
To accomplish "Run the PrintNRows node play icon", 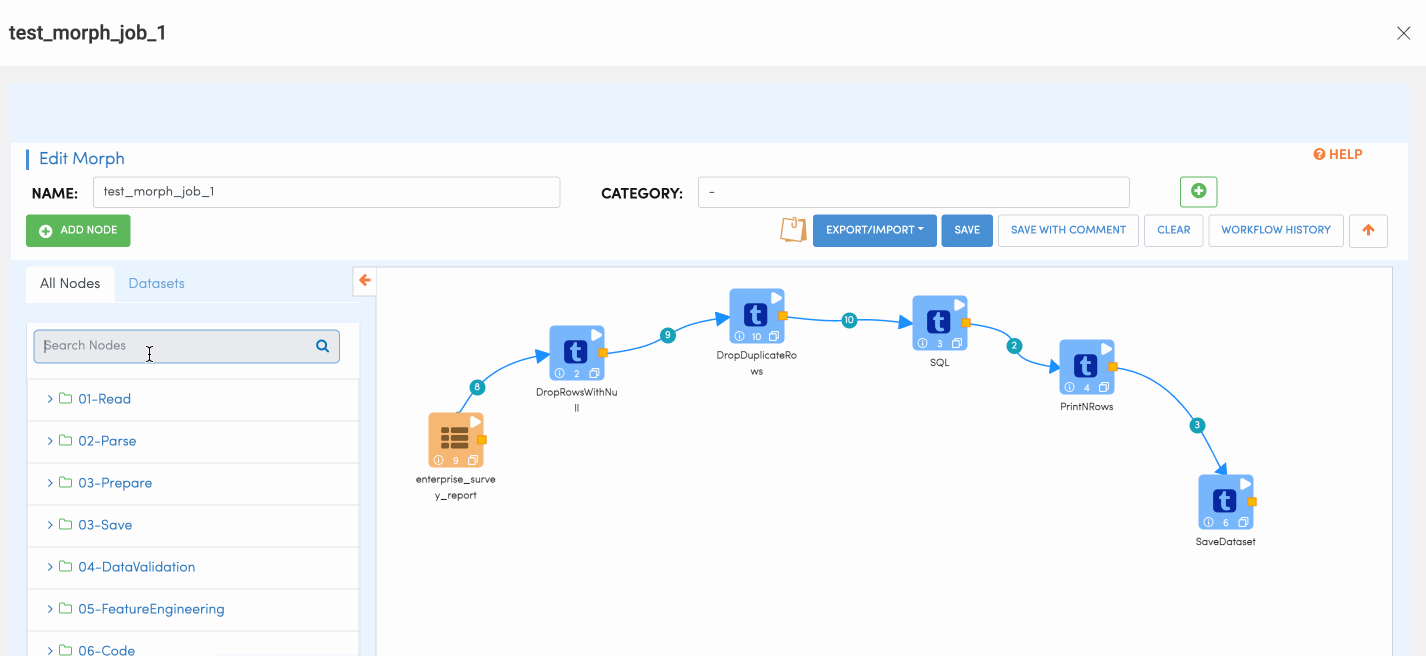I will [x=1107, y=349].
